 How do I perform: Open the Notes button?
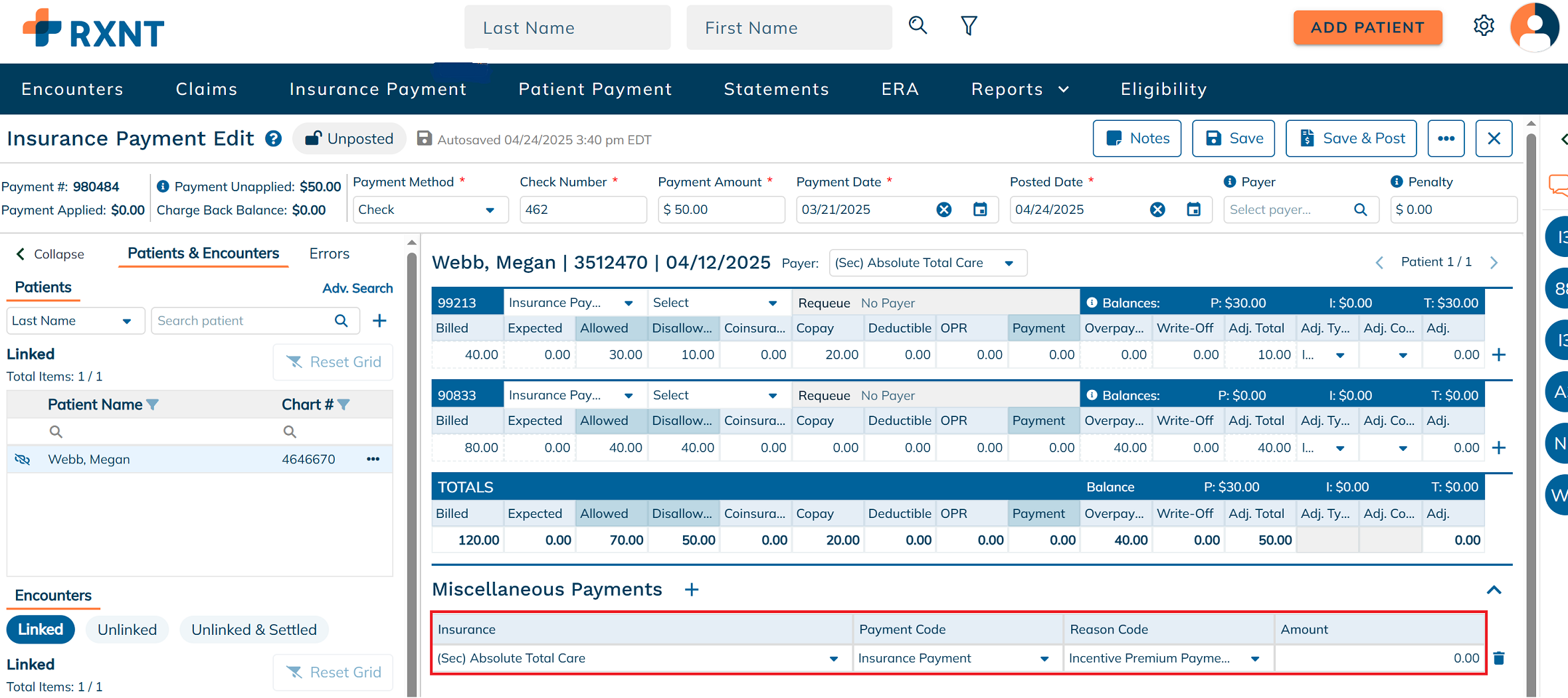pos(1137,138)
